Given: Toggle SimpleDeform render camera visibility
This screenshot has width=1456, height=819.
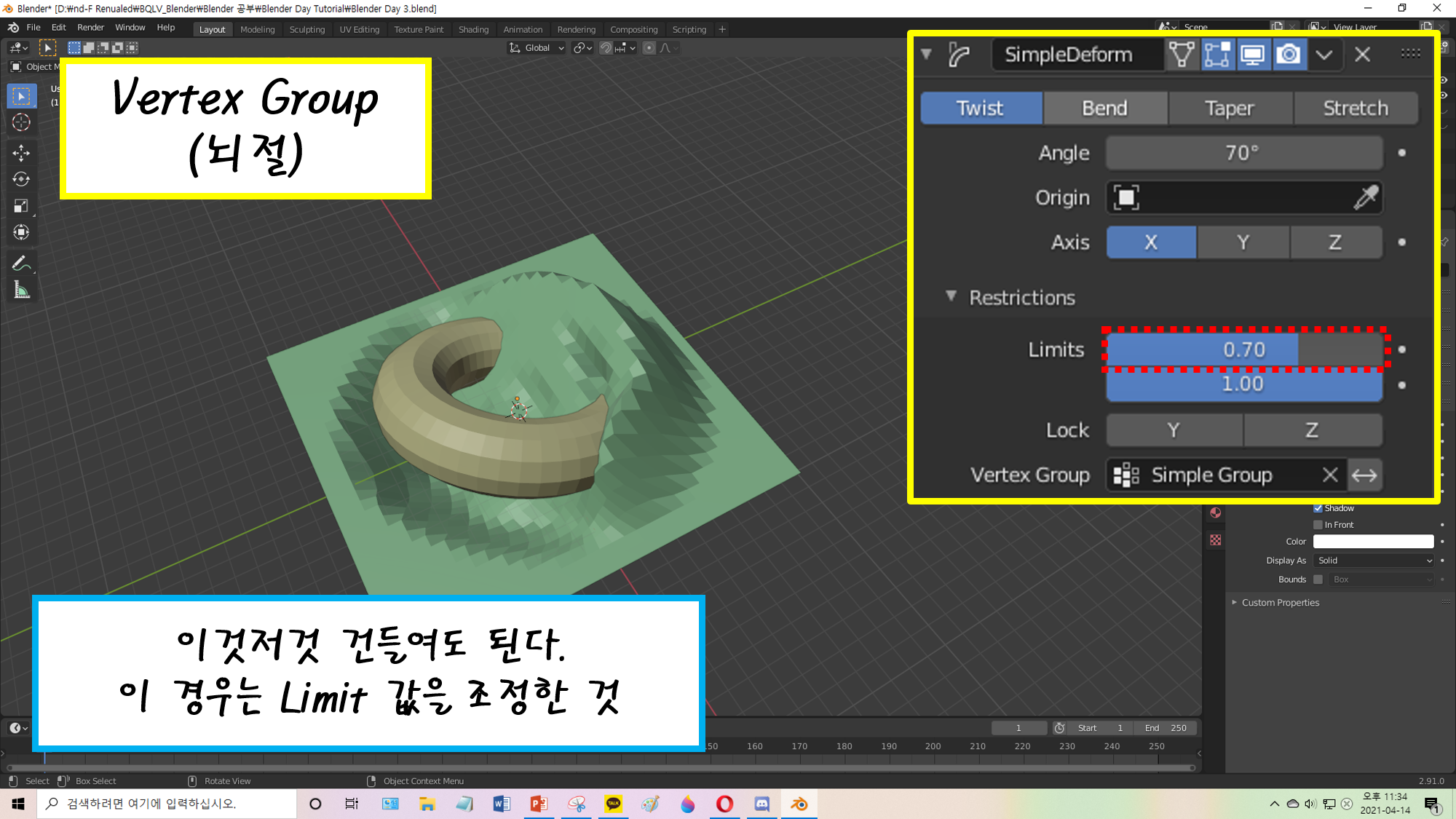Looking at the screenshot, I should click(x=1289, y=55).
